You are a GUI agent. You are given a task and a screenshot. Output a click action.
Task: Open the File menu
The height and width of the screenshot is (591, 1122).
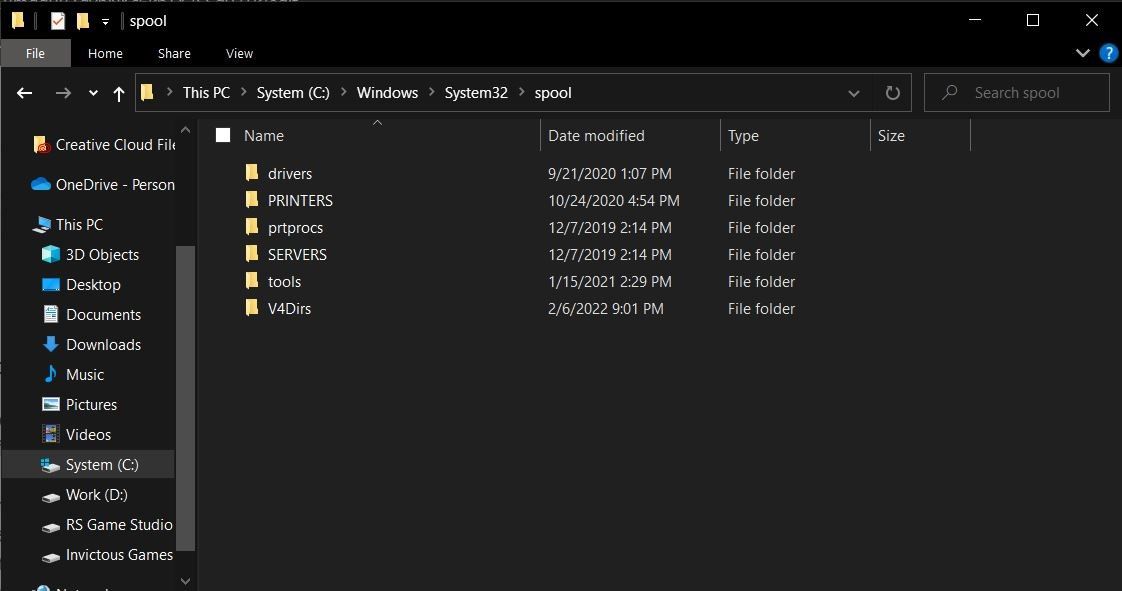tap(35, 53)
